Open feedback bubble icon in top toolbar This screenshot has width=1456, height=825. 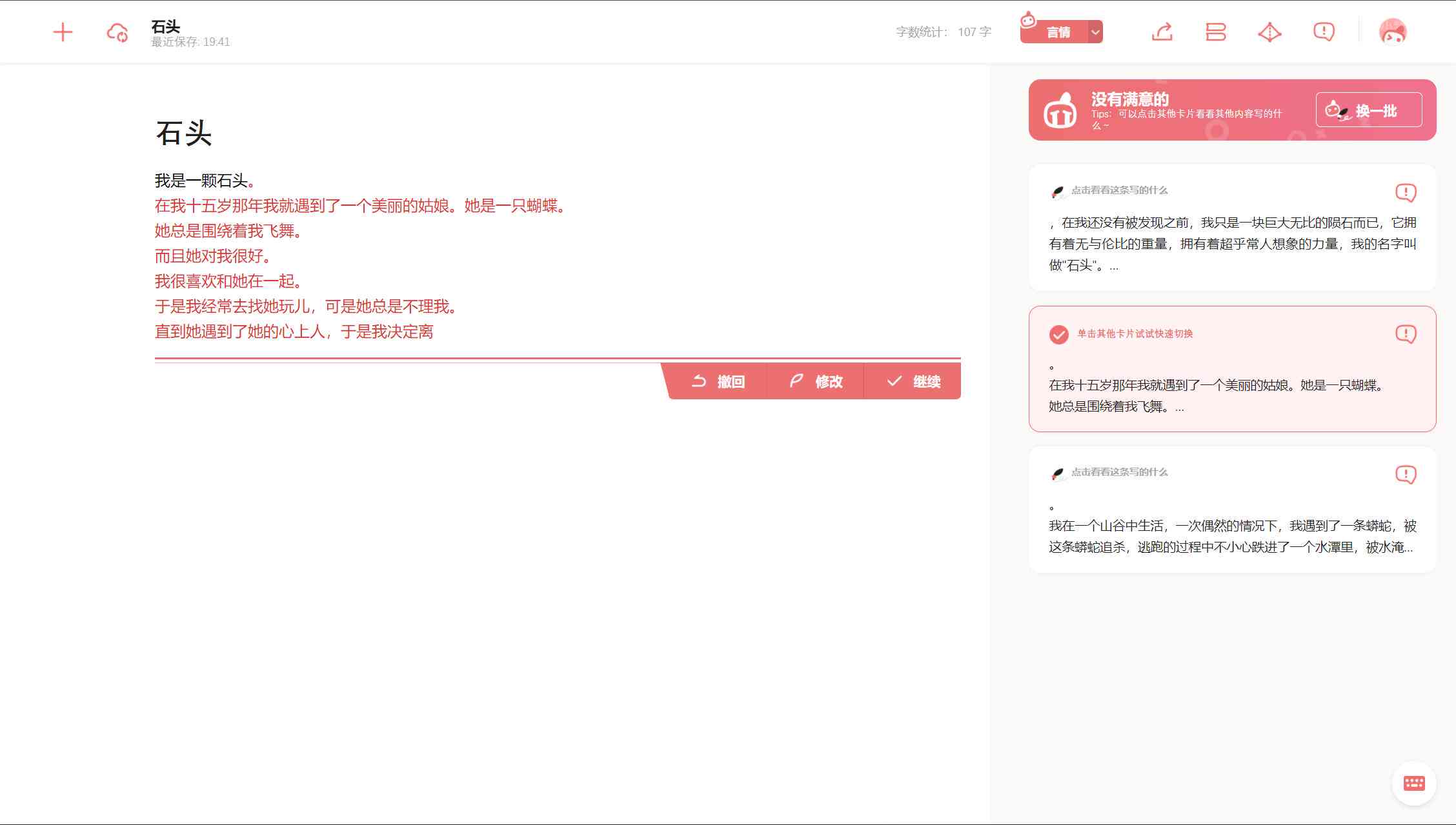tap(1324, 32)
